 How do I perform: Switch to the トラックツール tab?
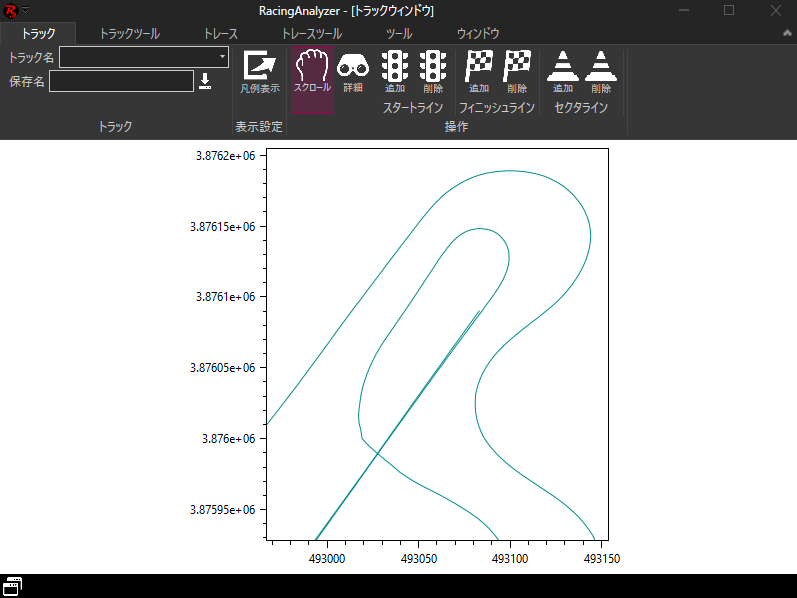pos(129,33)
